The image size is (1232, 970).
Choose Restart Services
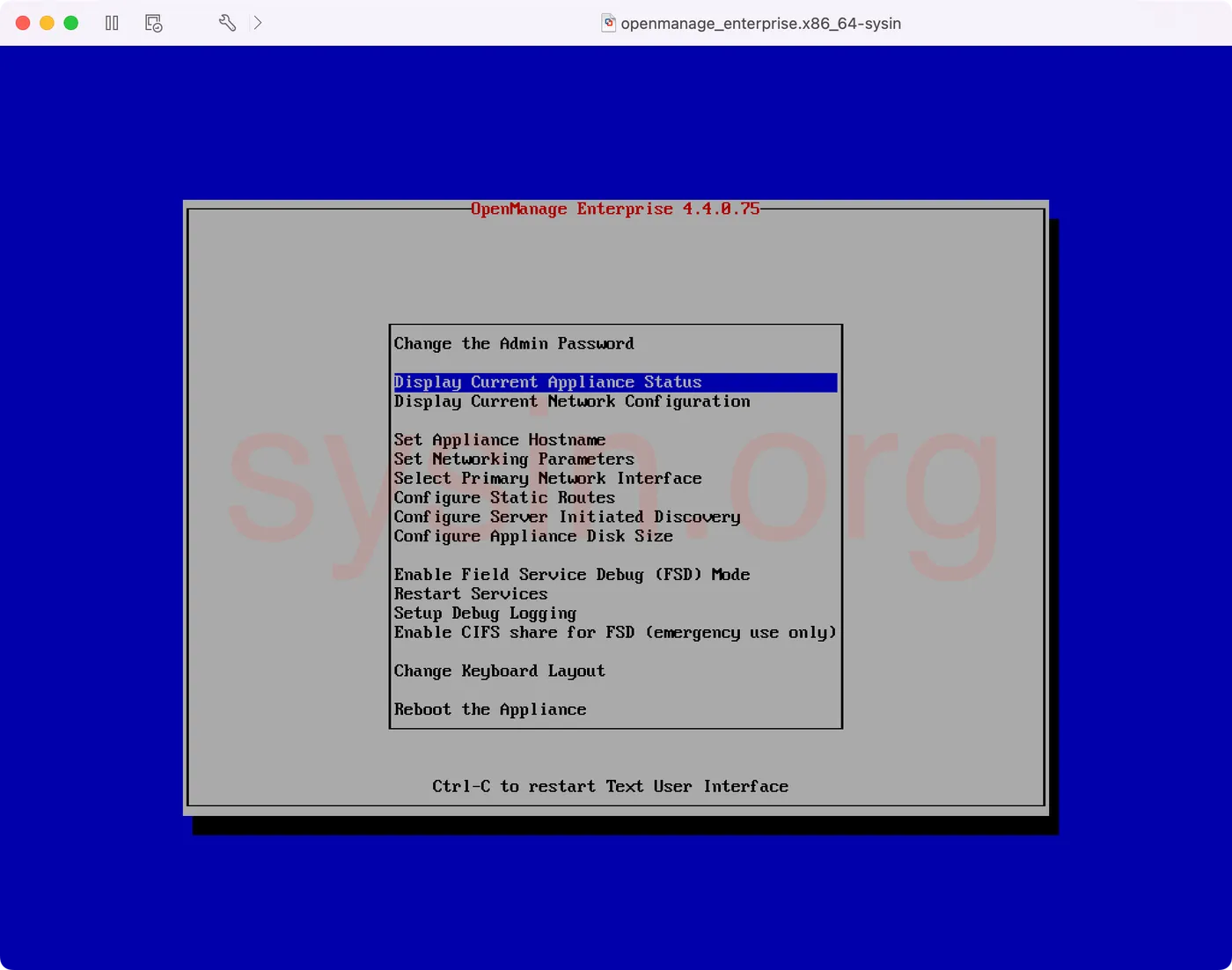pos(471,594)
